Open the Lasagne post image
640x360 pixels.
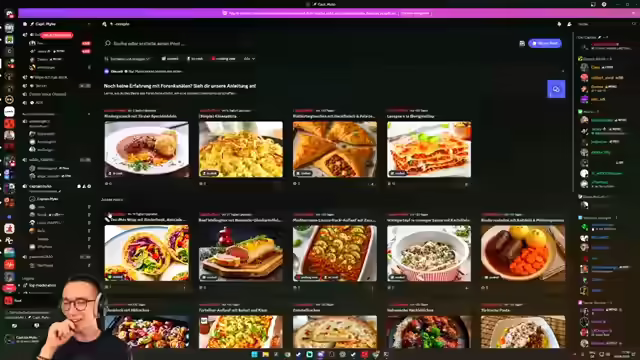[429, 149]
